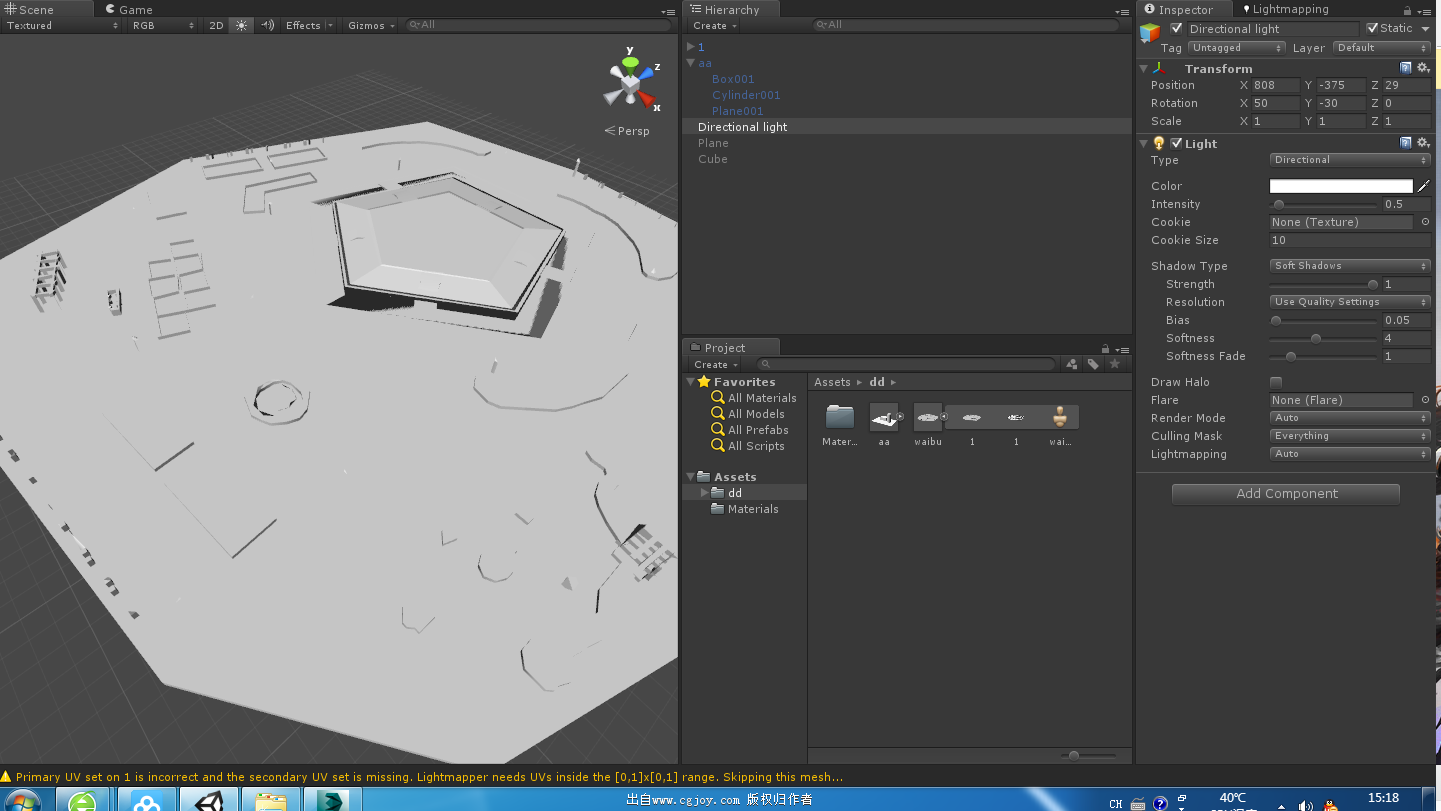
Task: Collapse the aa object in Hierarchy
Action: point(690,63)
